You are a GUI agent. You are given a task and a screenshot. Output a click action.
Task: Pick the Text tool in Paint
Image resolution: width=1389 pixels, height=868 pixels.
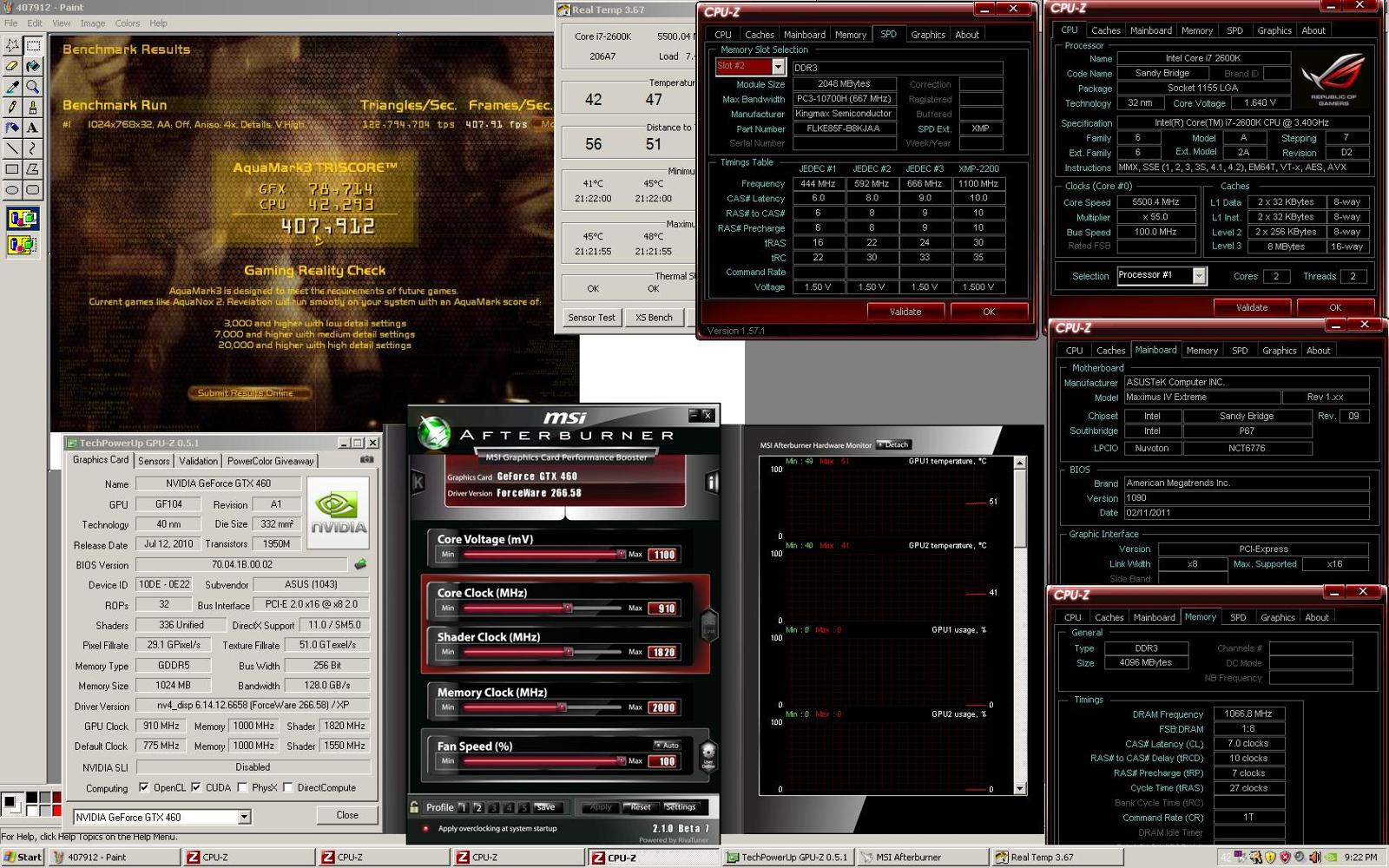(33, 128)
